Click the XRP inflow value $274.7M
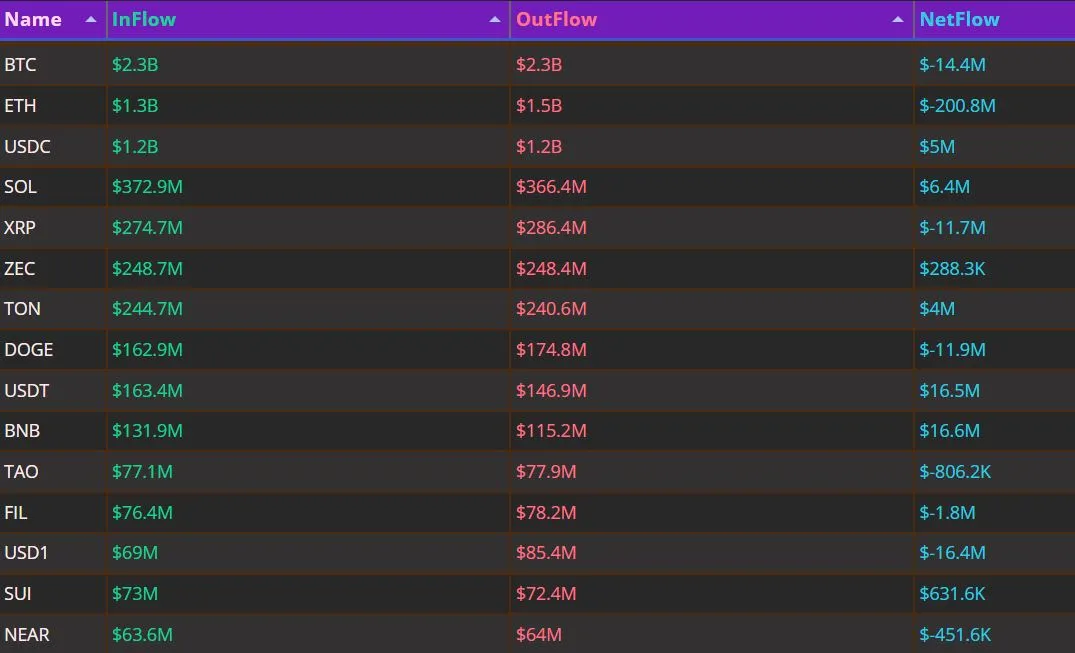Screen dimensions: 1075x653 pyautogui.click(x=147, y=228)
